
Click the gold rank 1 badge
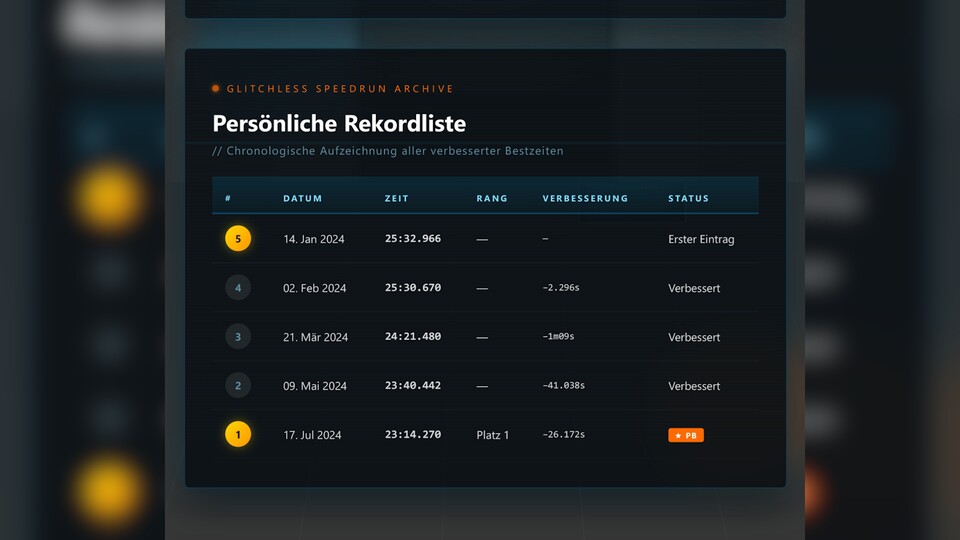point(238,435)
